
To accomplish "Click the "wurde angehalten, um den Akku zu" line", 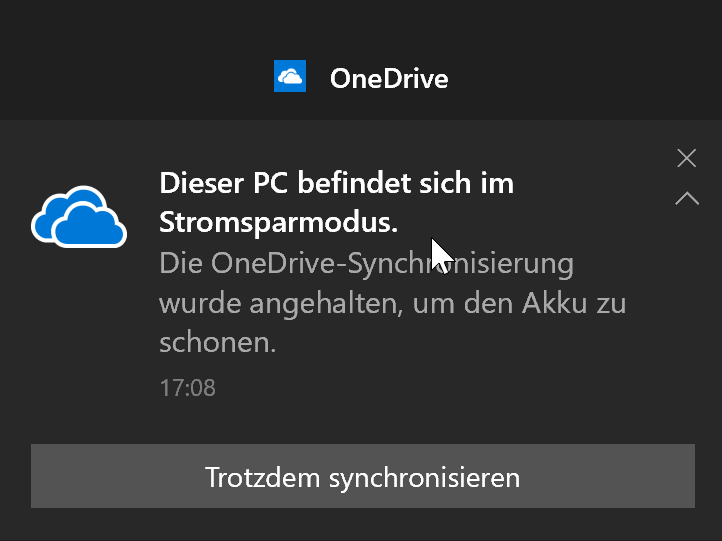I will pyautogui.click(x=392, y=303).
